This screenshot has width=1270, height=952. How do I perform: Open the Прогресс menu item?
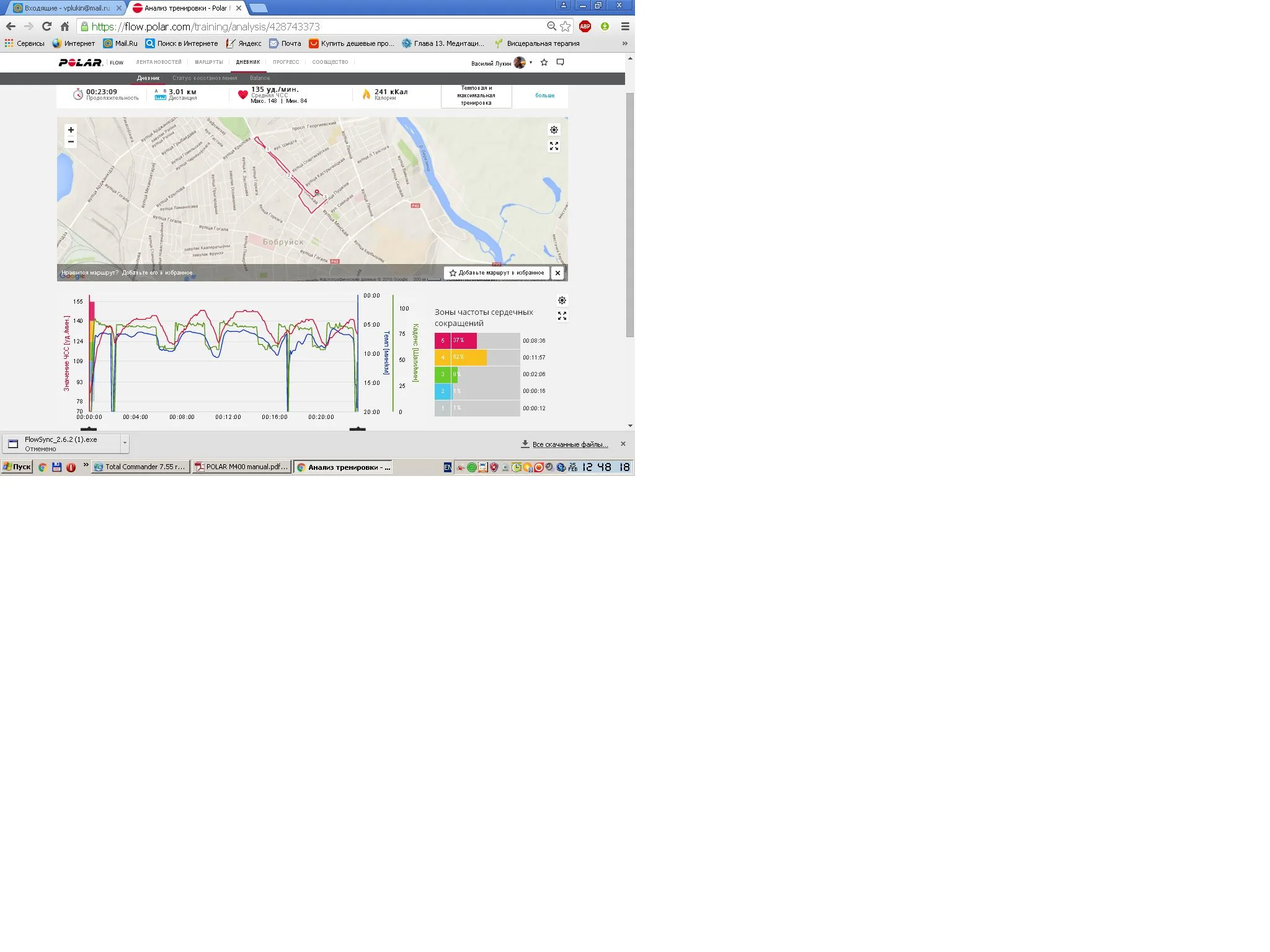(x=286, y=62)
